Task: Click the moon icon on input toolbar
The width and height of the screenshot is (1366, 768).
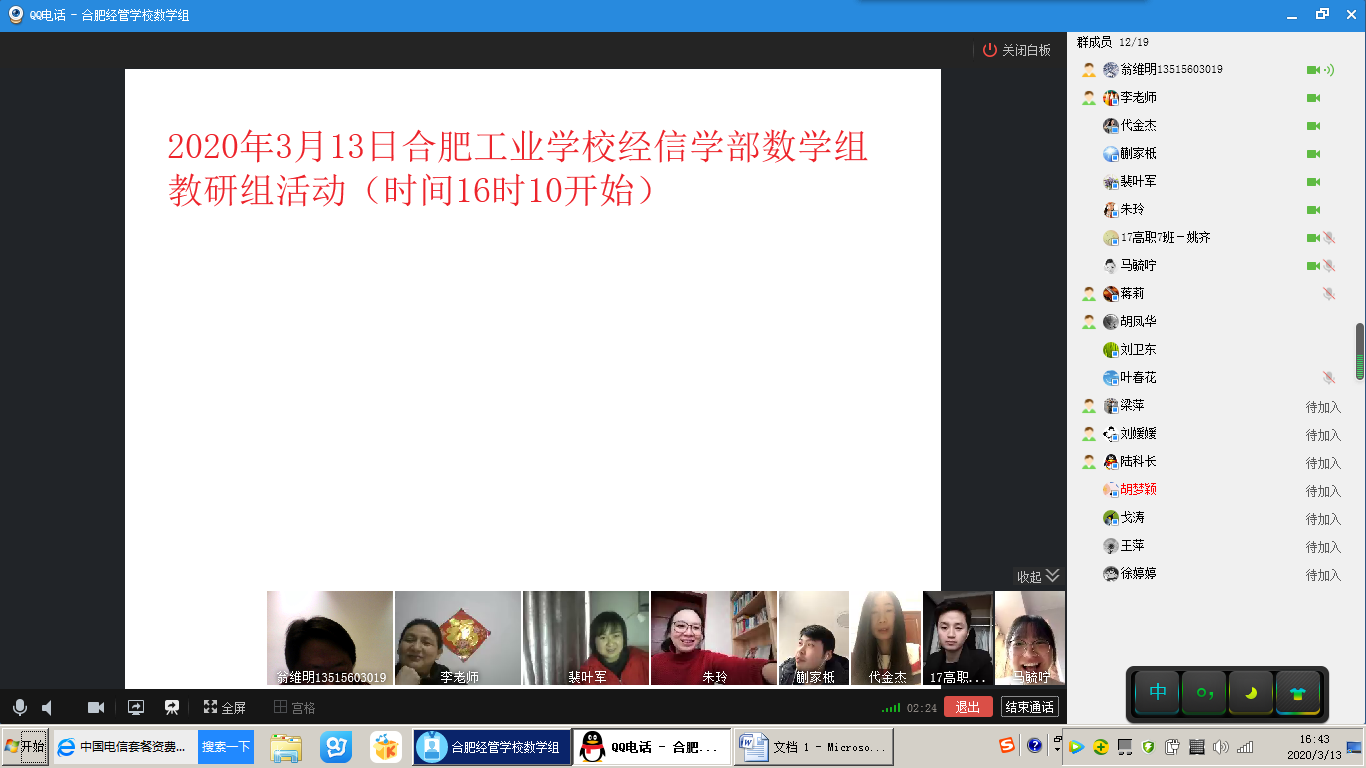Action: coord(1250,692)
